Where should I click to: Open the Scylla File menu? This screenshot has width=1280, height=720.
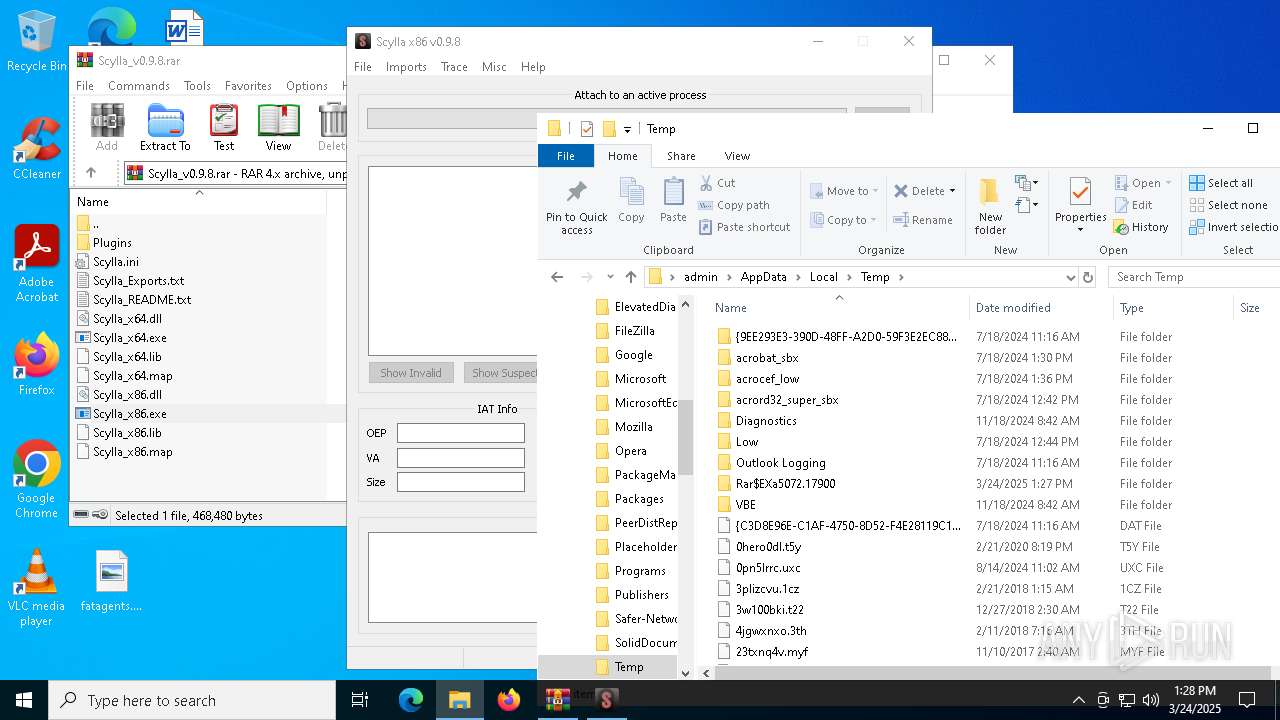pyautogui.click(x=363, y=67)
